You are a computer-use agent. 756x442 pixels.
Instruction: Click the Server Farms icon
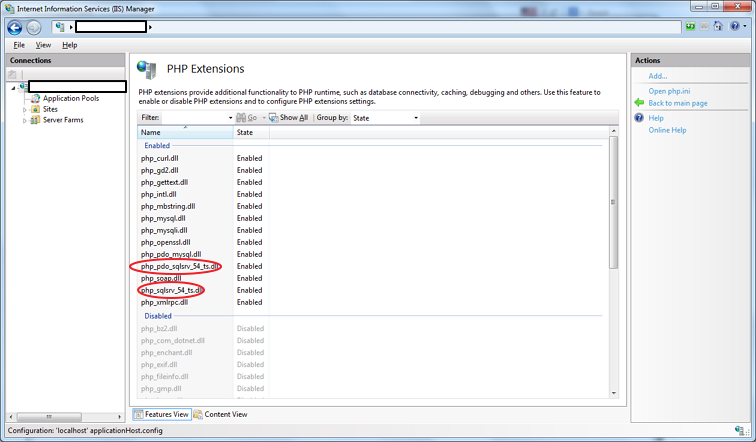click(x=35, y=120)
